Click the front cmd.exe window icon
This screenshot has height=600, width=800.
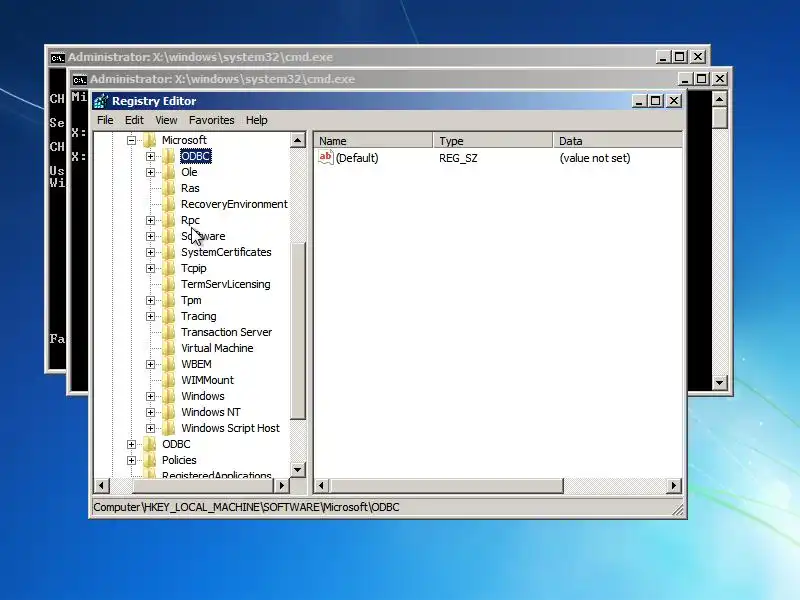point(79,80)
